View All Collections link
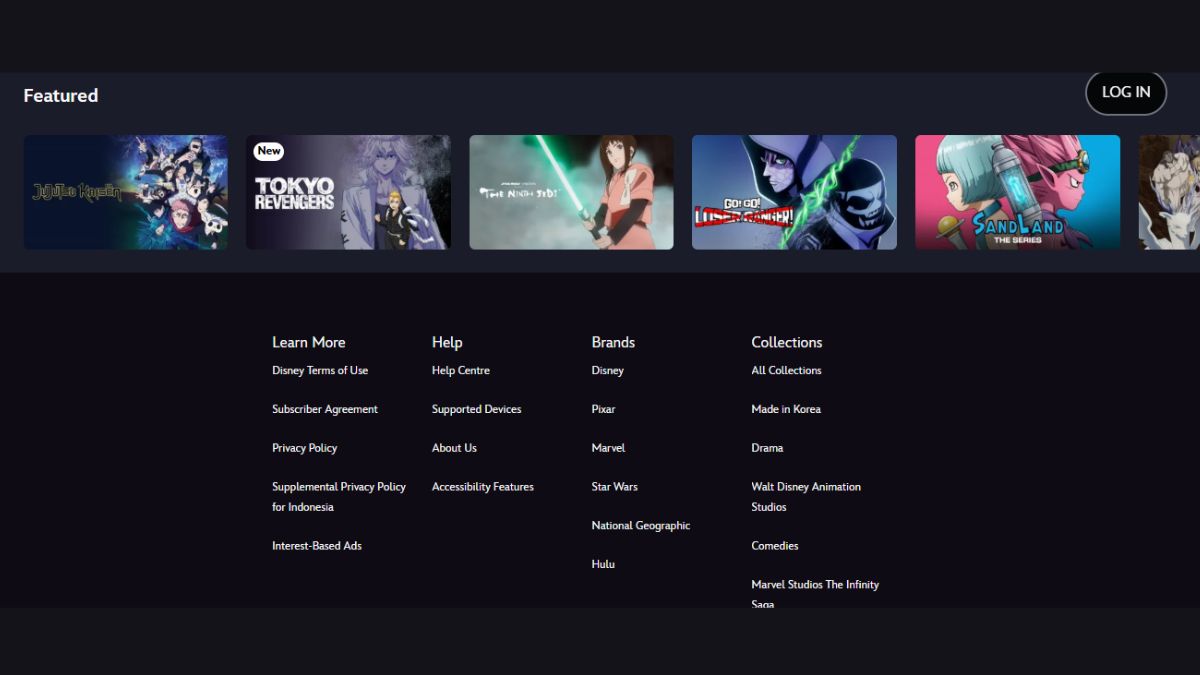 [787, 371]
